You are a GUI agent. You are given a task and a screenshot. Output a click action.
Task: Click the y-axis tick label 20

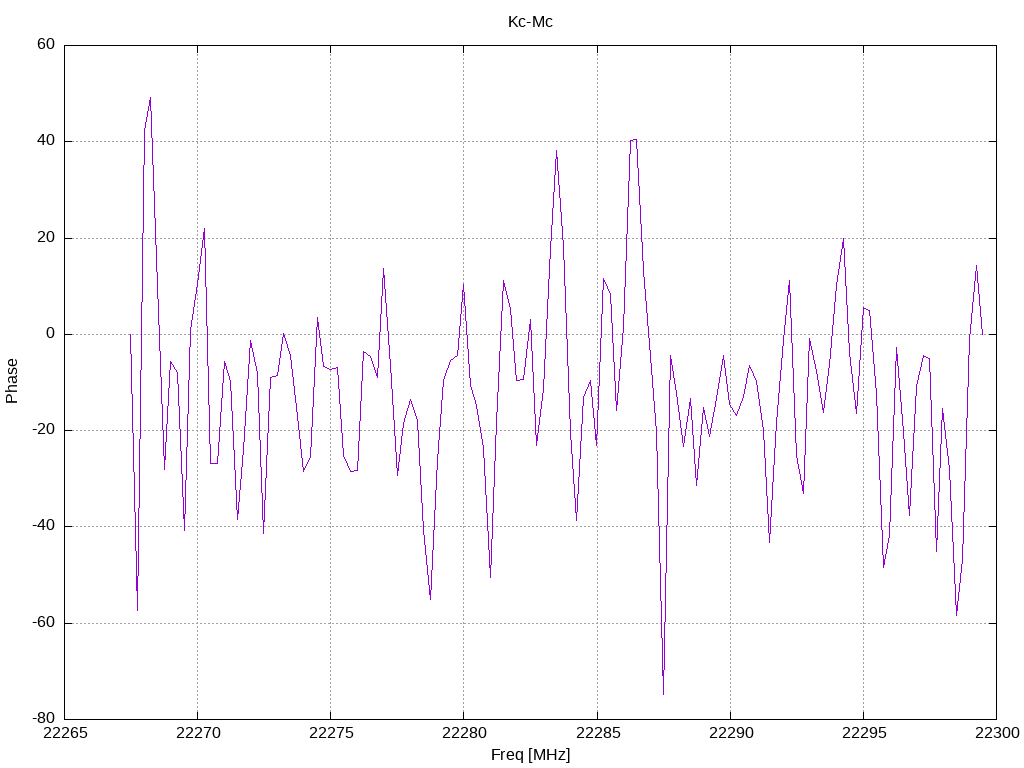[x=46, y=238]
